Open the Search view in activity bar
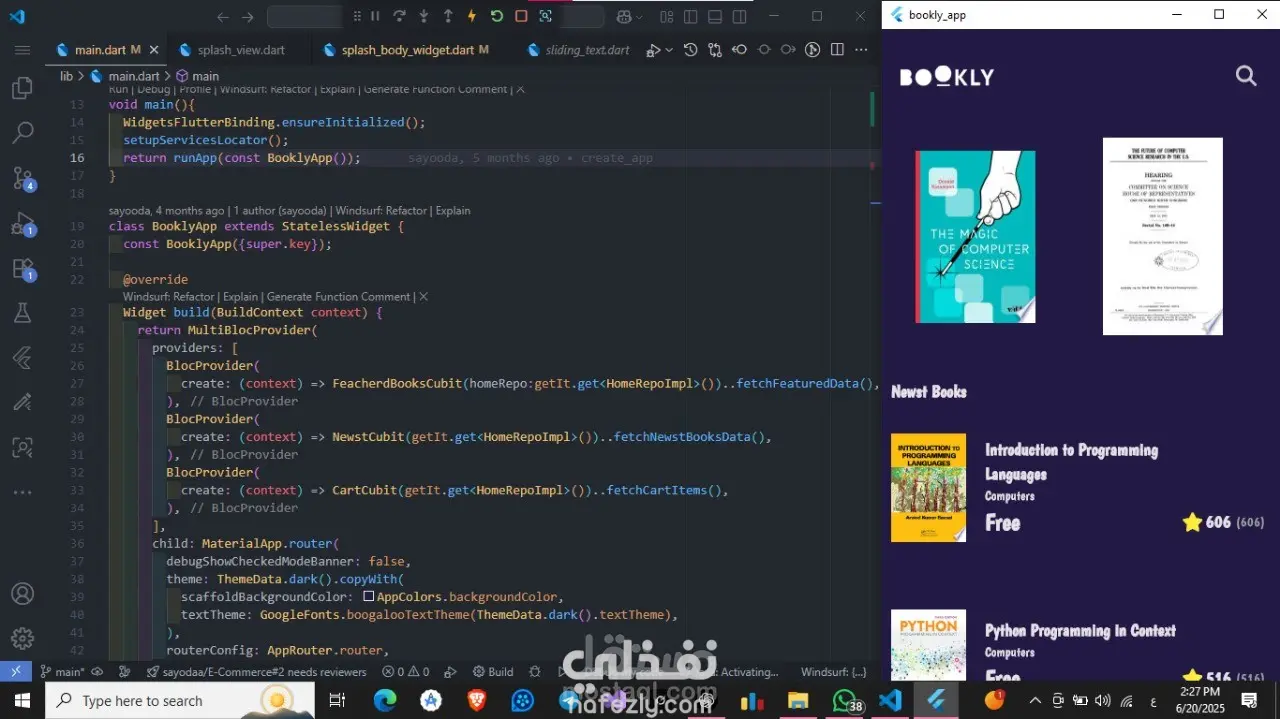This screenshot has width=1280, height=719. point(22,132)
